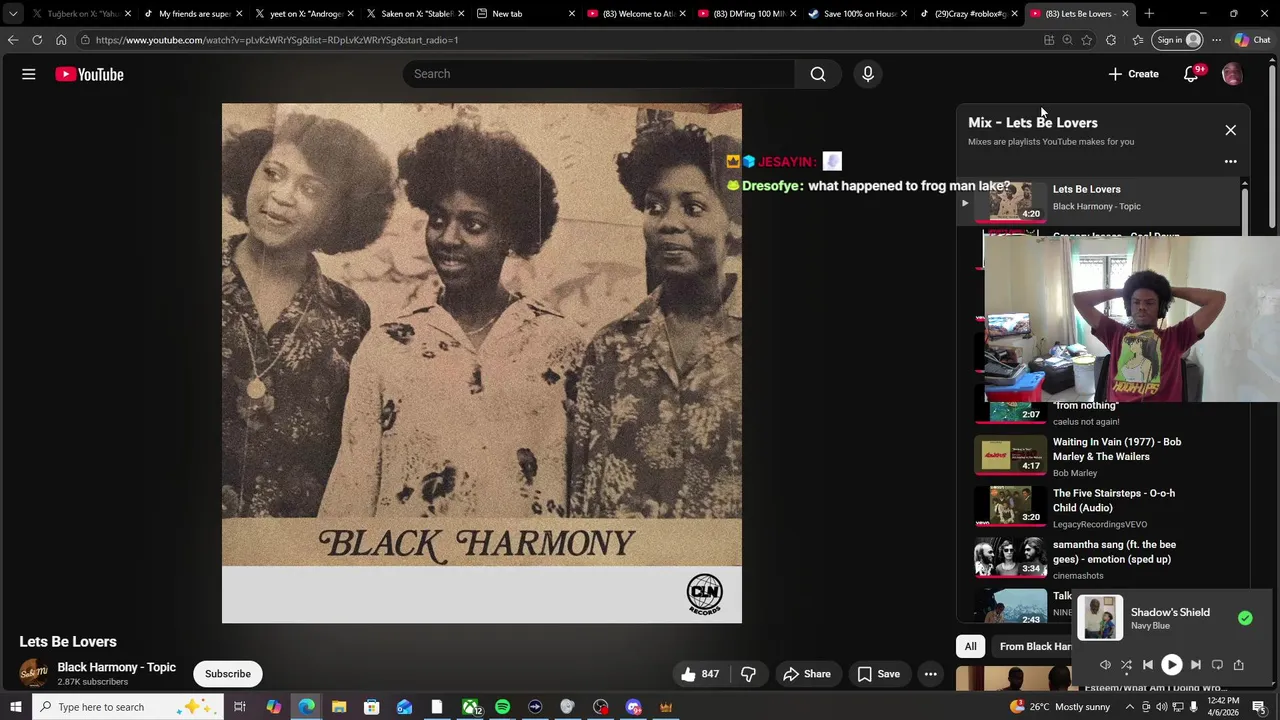Image resolution: width=1280 pixels, height=720 pixels.
Task: Save video to a playlist
Action: 878,674
